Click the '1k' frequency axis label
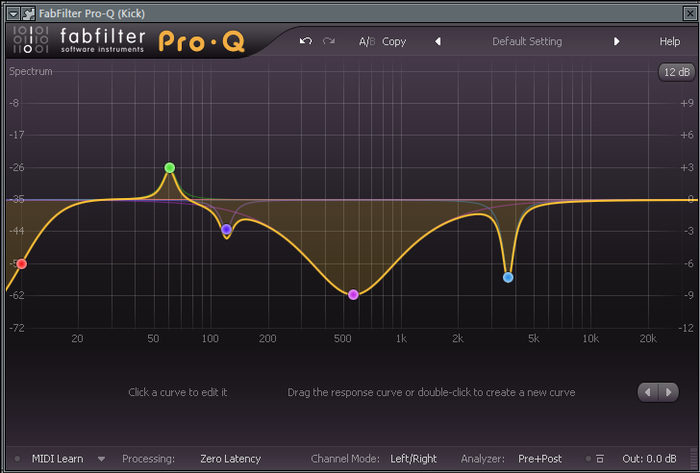 (x=401, y=339)
